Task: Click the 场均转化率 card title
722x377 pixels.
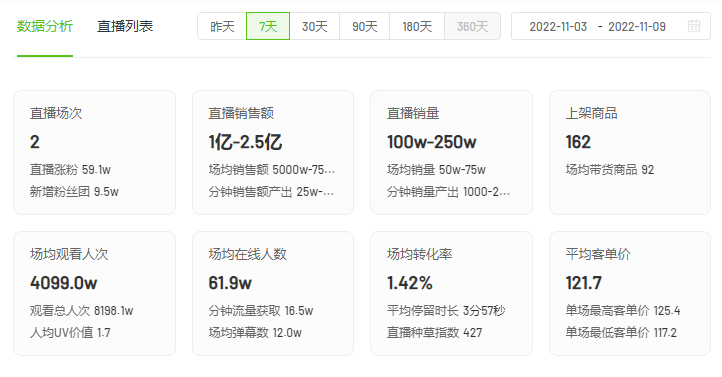Action: [419, 254]
